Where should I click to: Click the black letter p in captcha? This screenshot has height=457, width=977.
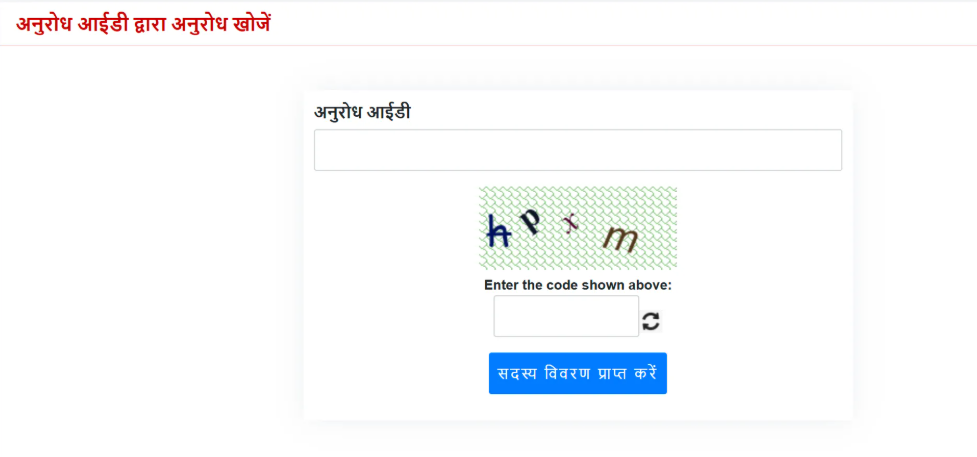(x=530, y=220)
